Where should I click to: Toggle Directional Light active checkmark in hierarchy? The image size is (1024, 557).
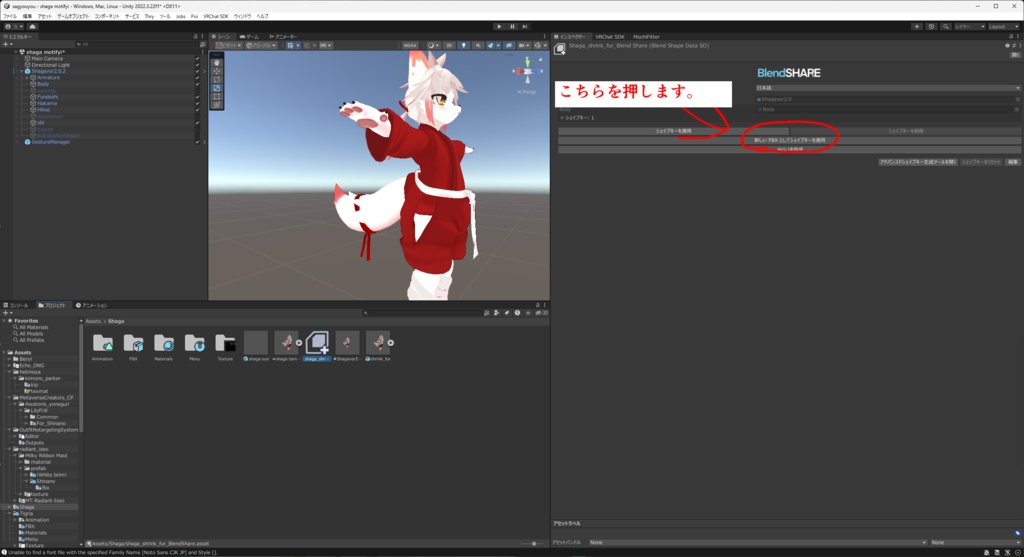coord(197,65)
